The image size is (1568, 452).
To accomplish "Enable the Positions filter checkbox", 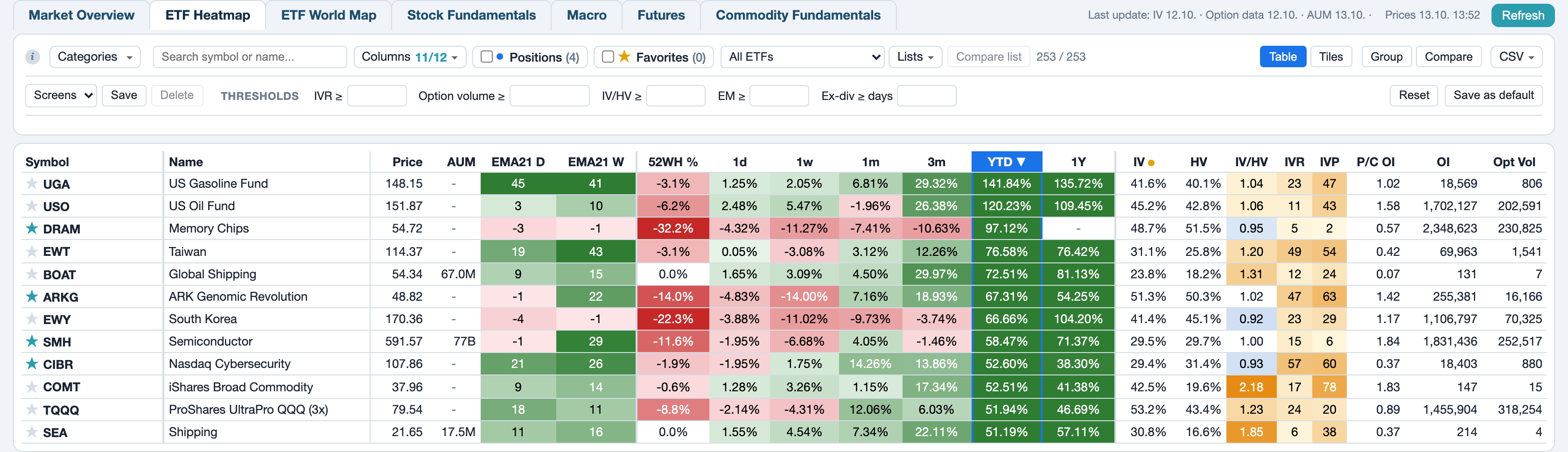I will [486, 56].
